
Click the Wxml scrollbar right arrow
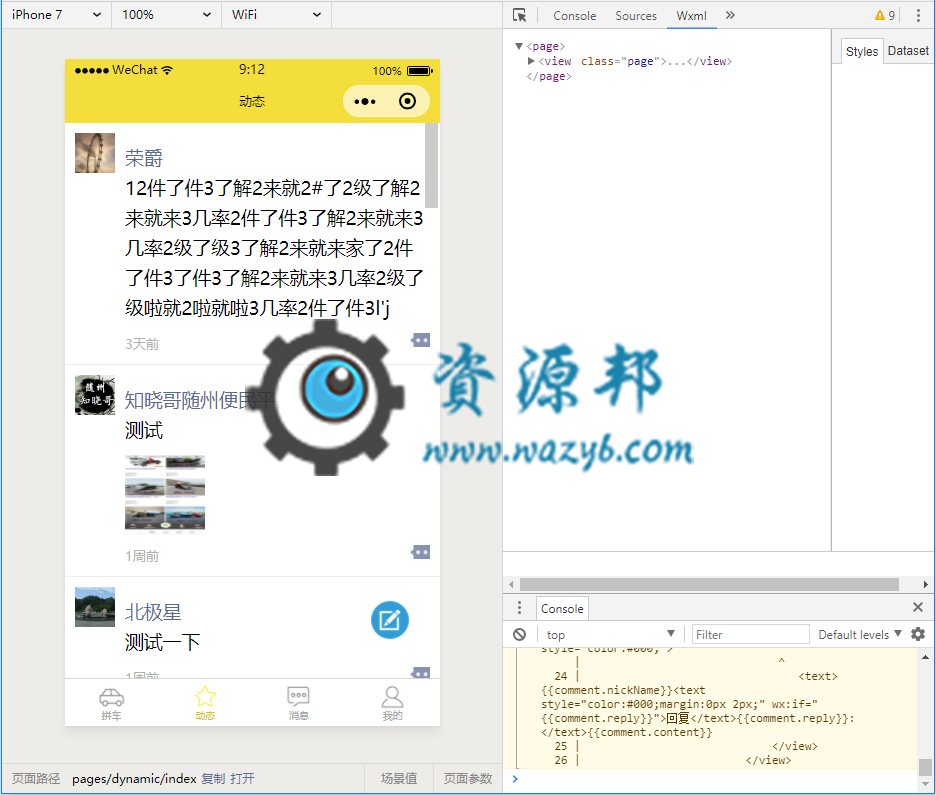pos(925,584)
